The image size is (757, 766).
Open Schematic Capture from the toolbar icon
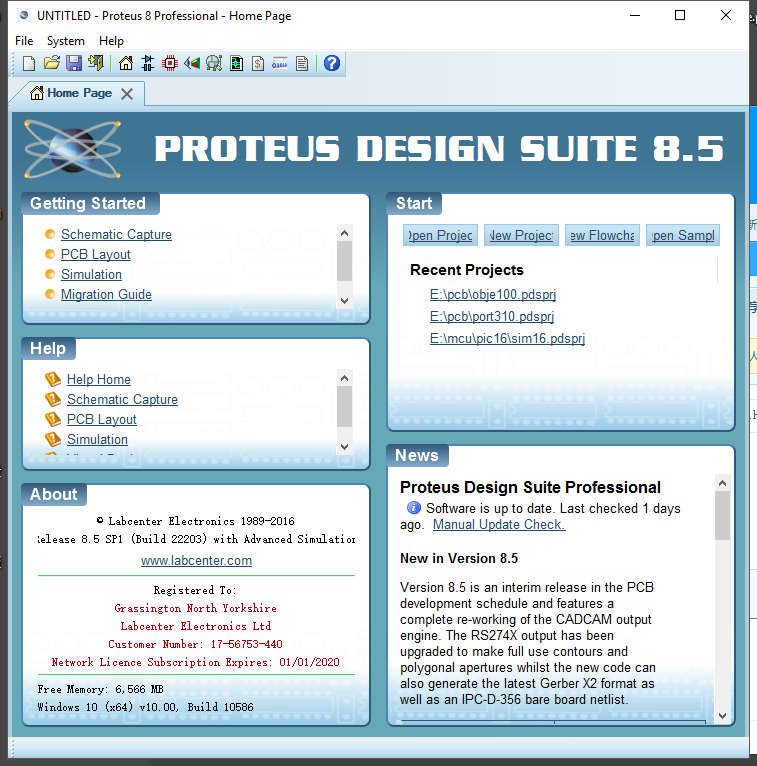click(x=147, y=63)
